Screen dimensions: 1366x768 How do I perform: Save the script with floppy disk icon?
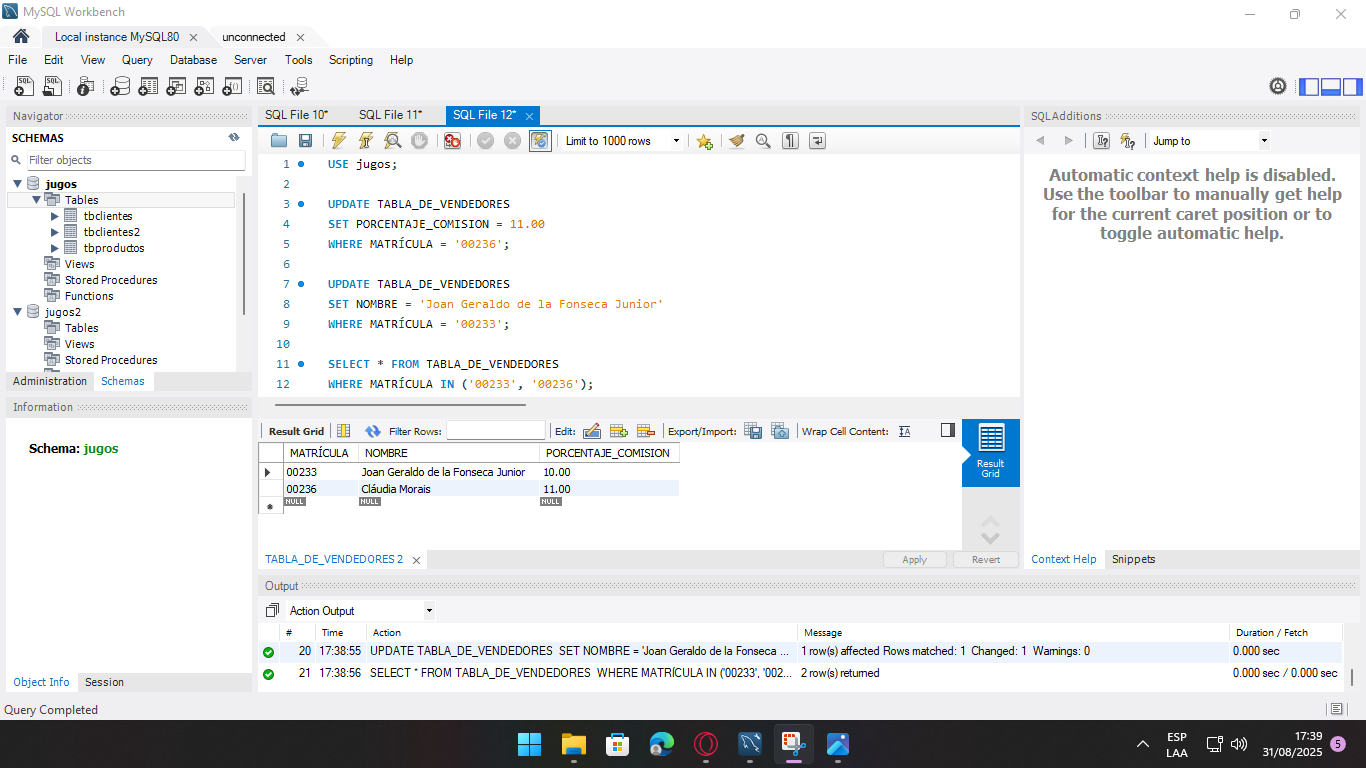tap(306, 141)
